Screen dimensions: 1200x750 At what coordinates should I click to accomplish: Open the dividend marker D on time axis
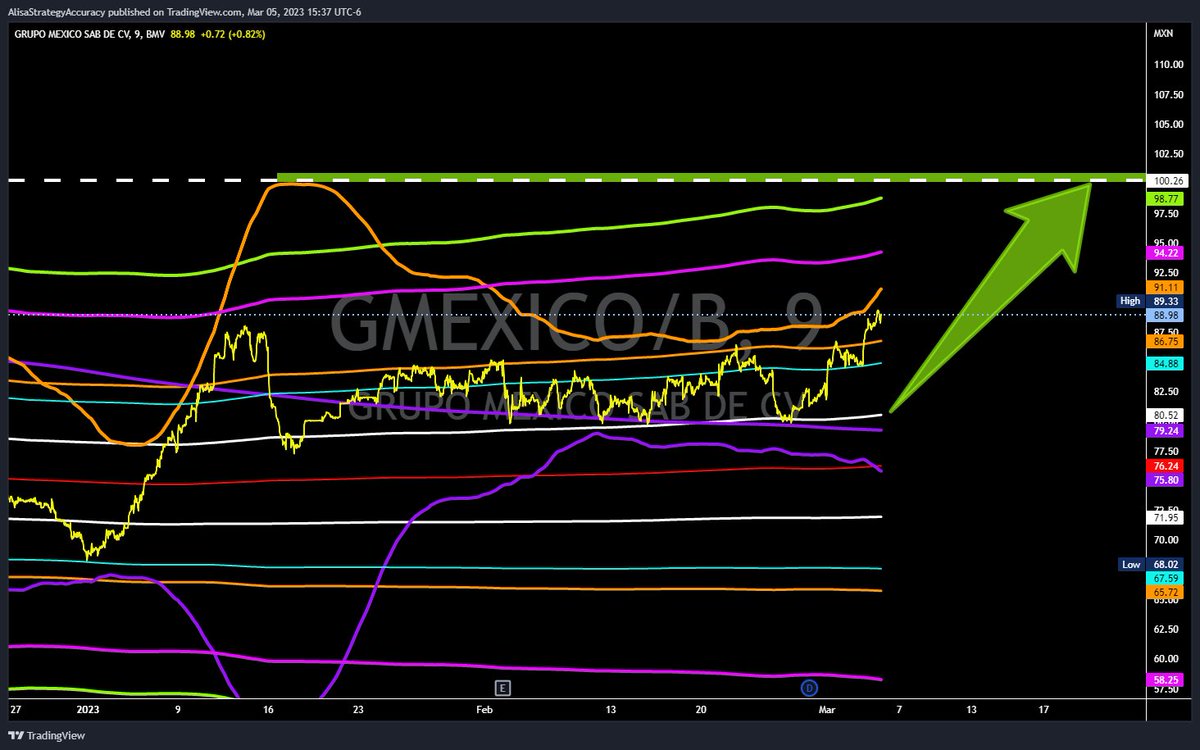tap(807, 687)
